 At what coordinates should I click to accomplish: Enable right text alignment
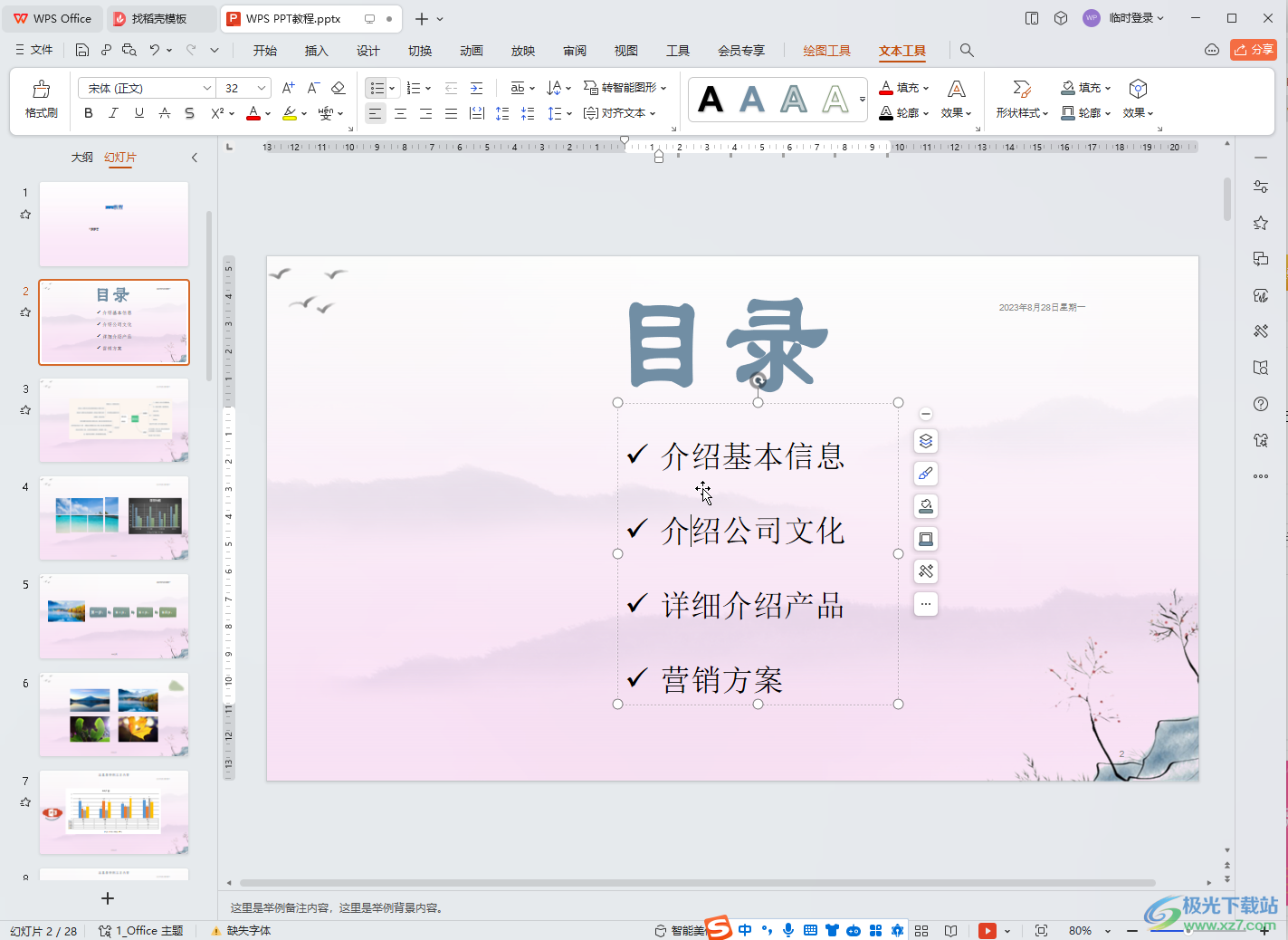(425, 113)
